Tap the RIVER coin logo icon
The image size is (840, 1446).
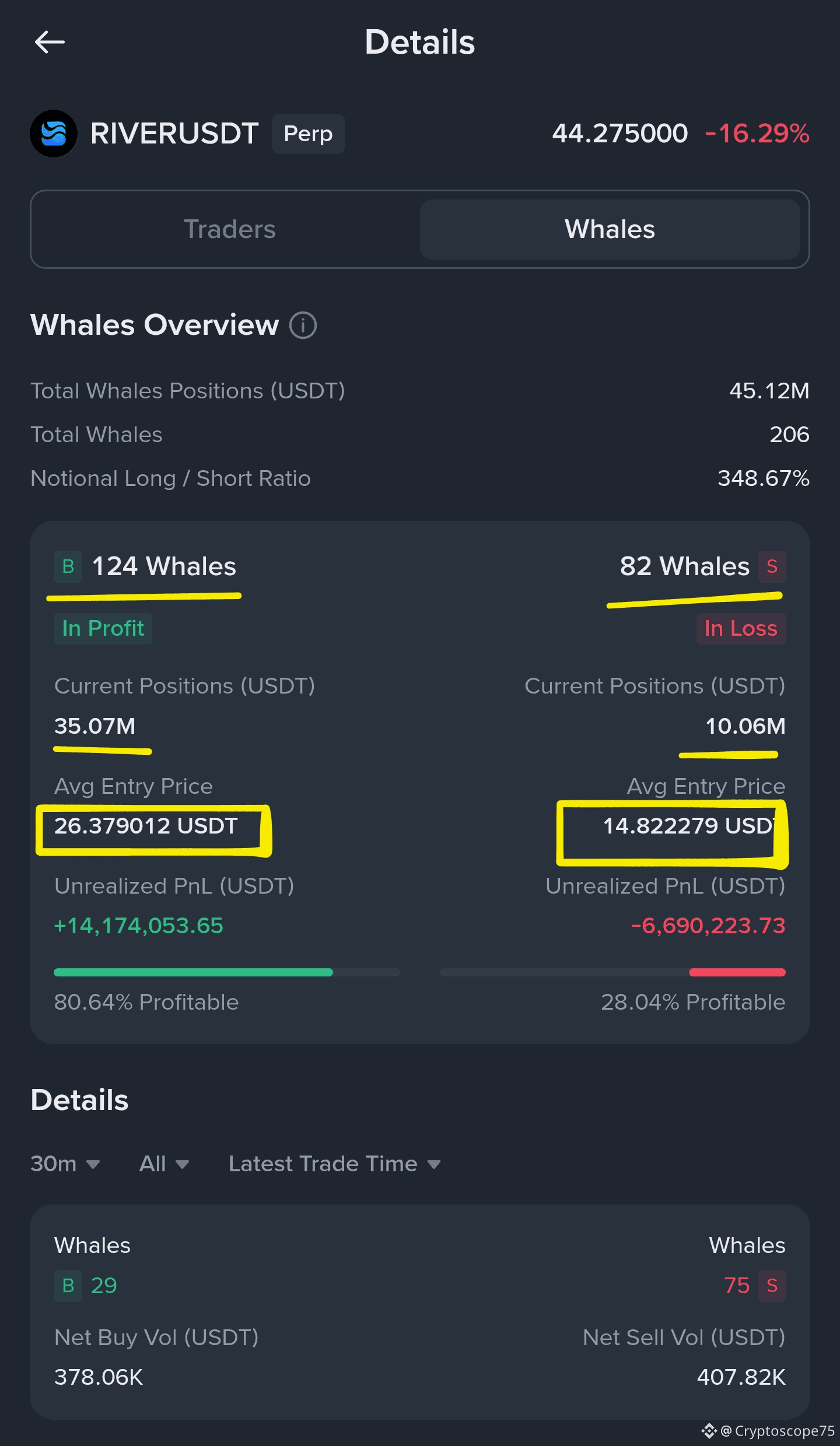(54, 134)
